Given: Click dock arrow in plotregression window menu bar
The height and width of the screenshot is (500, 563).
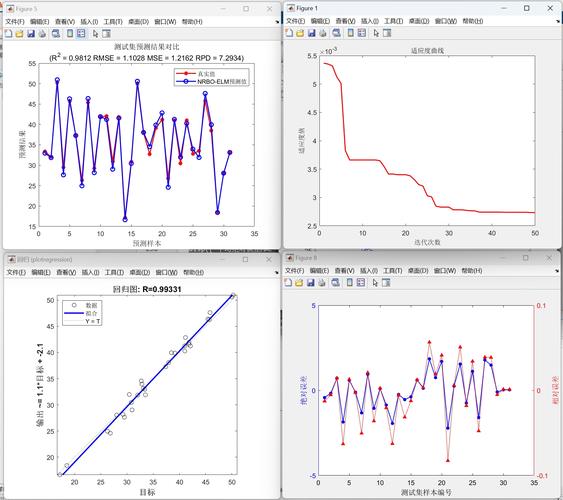Looking at the screenshot, I should 277,272.
